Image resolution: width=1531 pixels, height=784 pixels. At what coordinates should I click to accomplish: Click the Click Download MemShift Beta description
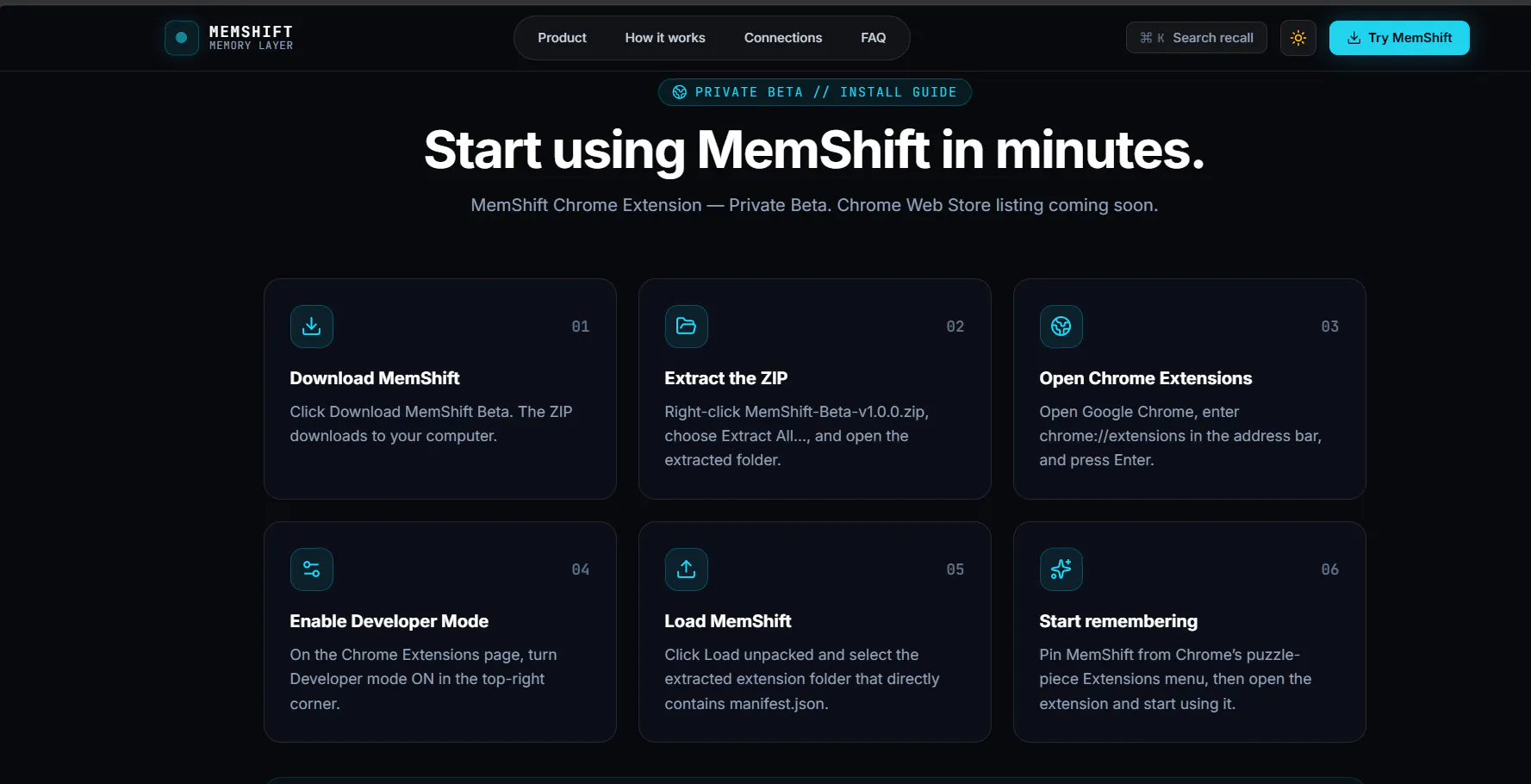point(431,424)
